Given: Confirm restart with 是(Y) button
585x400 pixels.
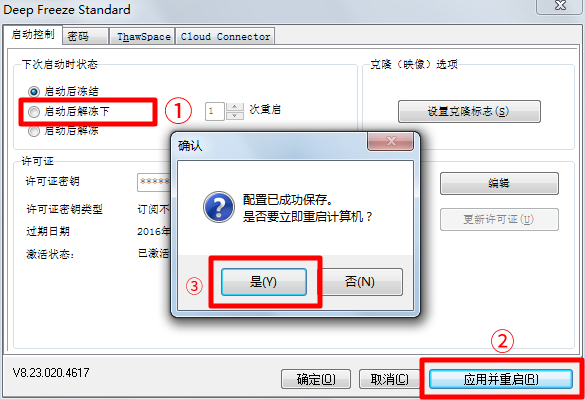Looking at the screenshot, I should (264, 282).
